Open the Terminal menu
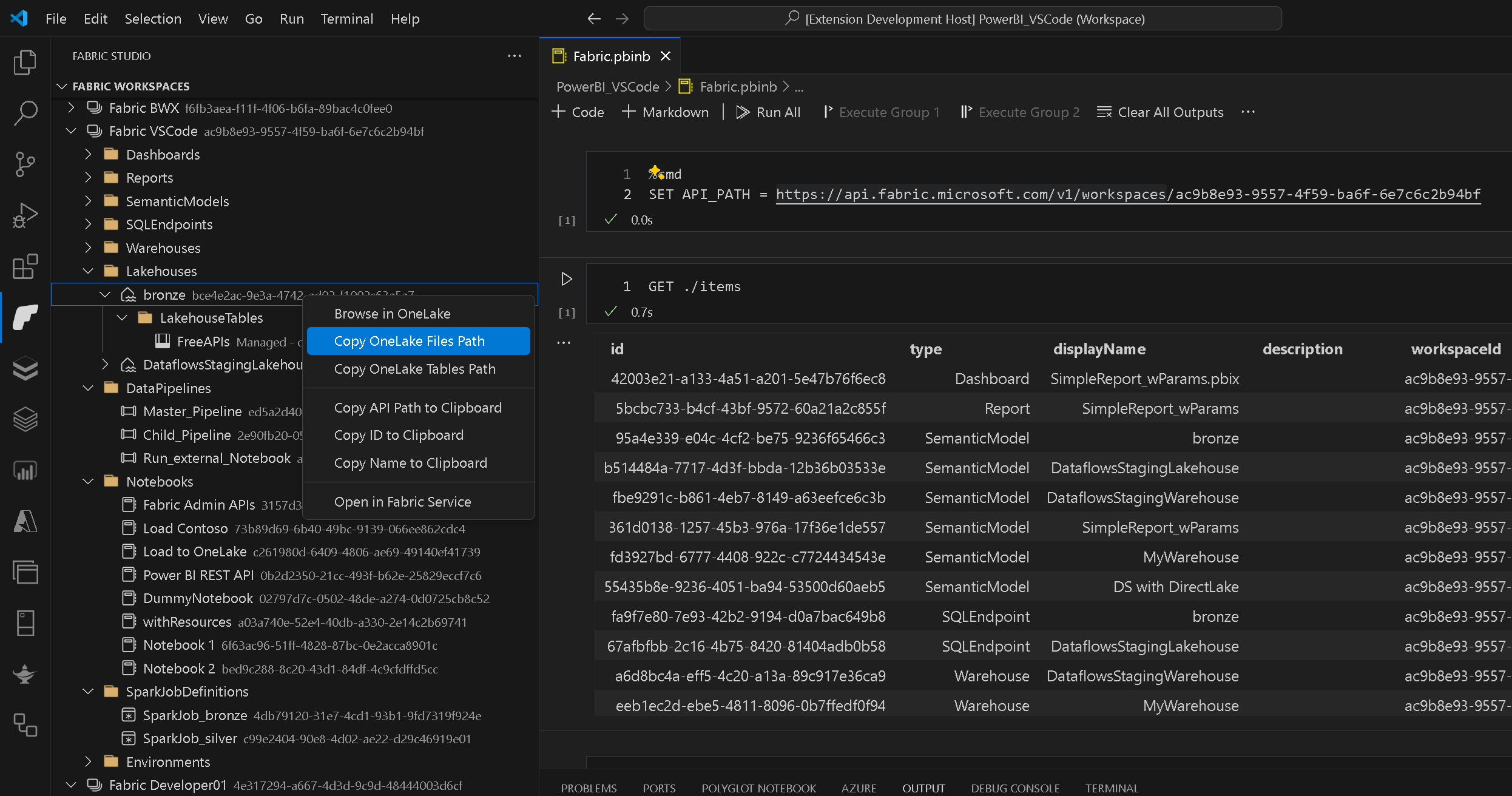This screenshot has width=1512, height=796. pos(346,19)
